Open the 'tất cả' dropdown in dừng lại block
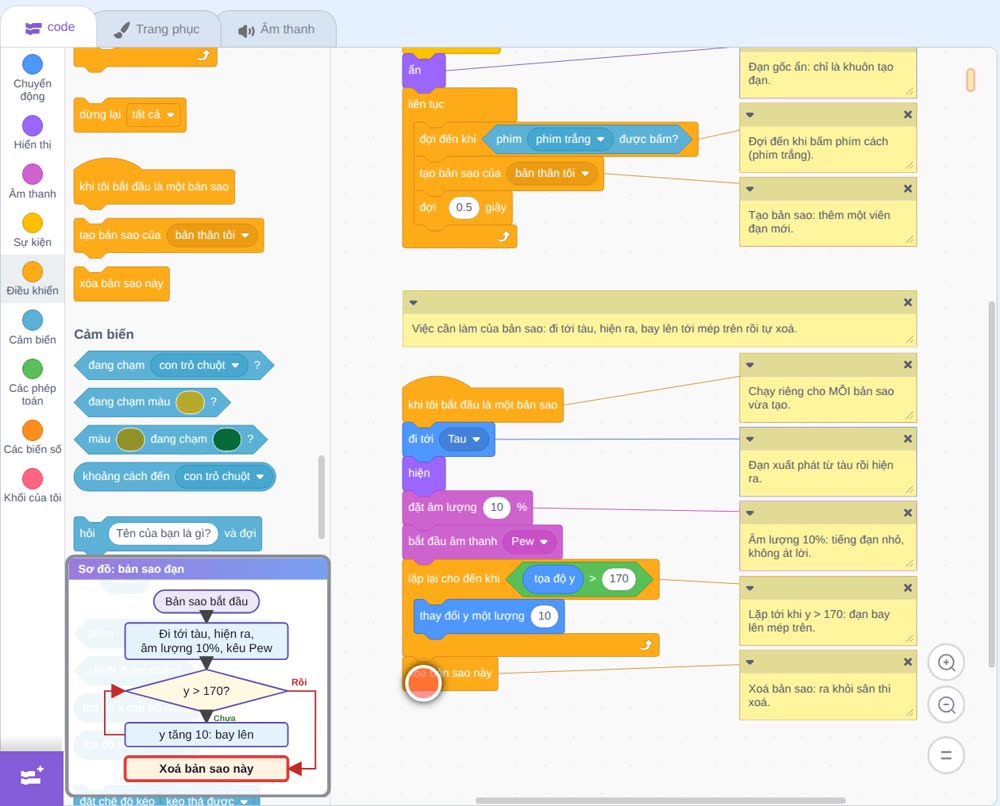 (153, 115)
